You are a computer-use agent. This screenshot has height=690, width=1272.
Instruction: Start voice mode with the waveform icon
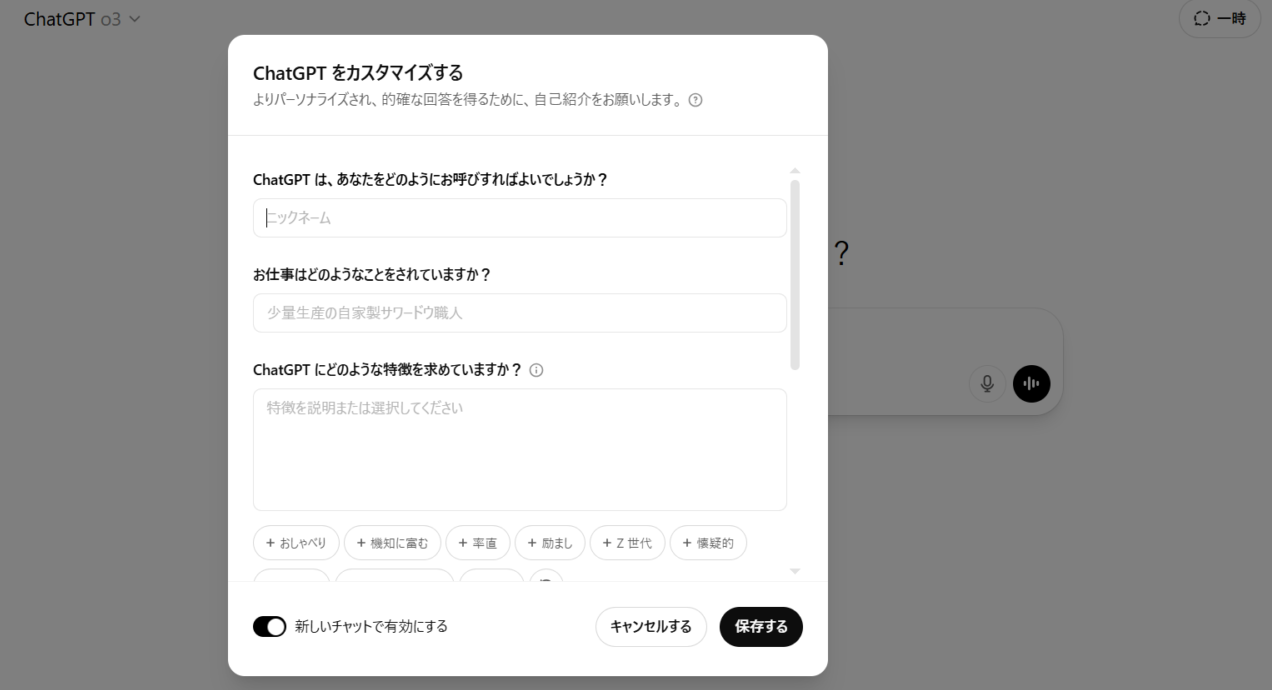click(x=1031, y=384)
